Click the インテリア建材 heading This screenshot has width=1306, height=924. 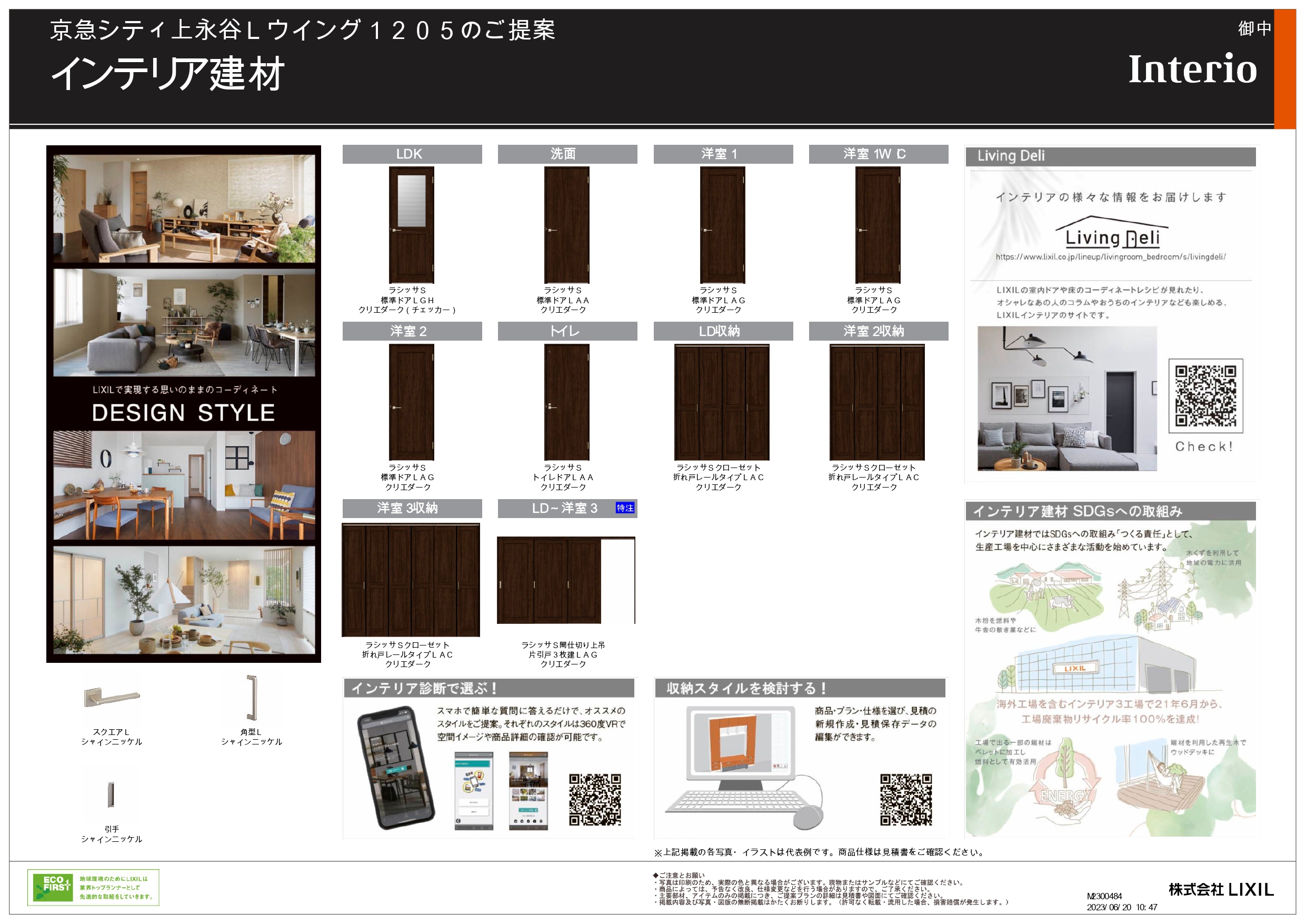(x=168, y=74)
